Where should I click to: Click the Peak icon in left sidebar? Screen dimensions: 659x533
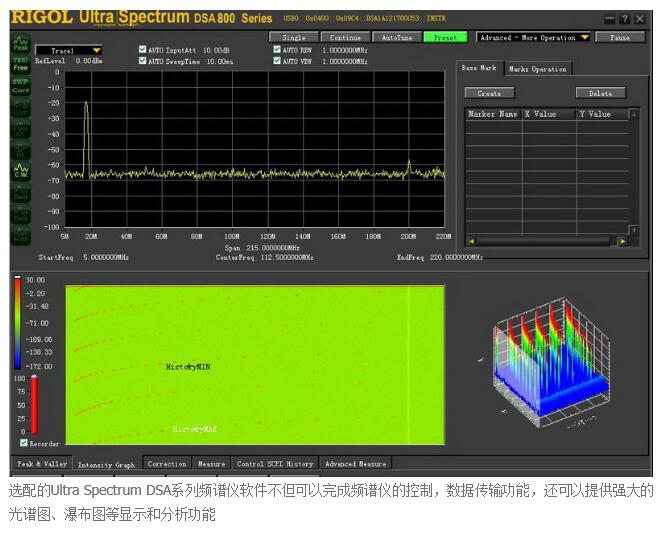pos(20,46)
